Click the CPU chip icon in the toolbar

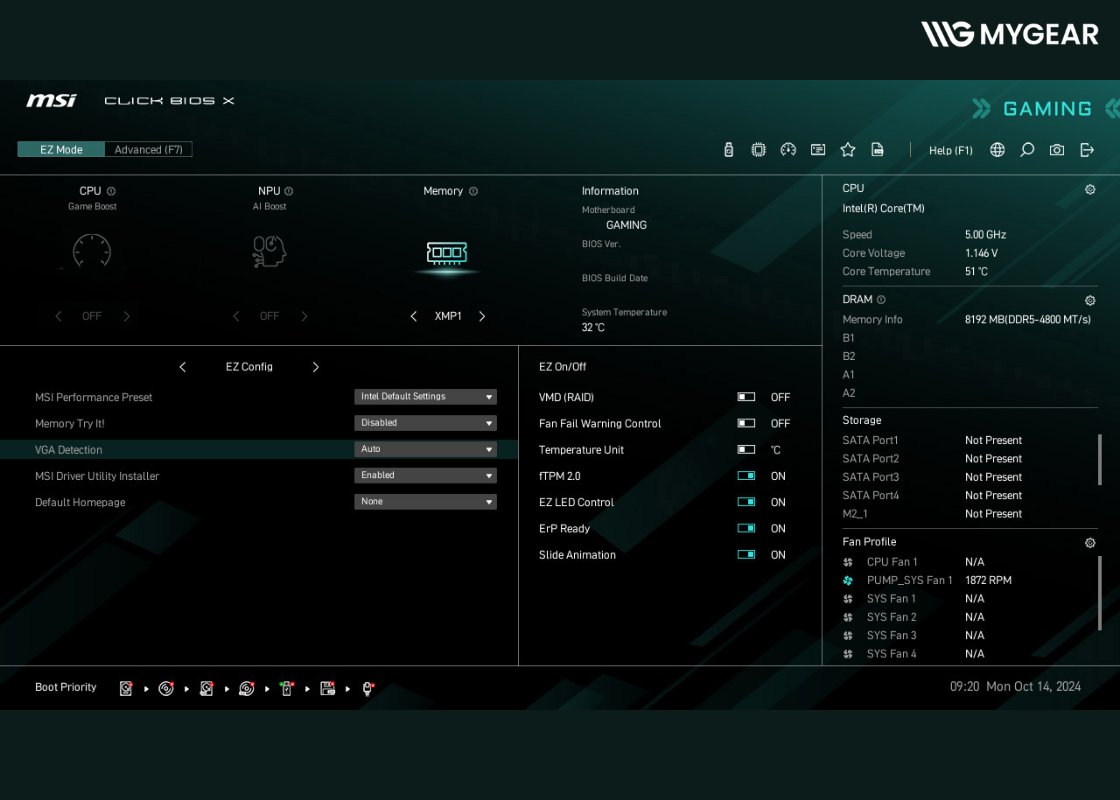click(759, 150)
